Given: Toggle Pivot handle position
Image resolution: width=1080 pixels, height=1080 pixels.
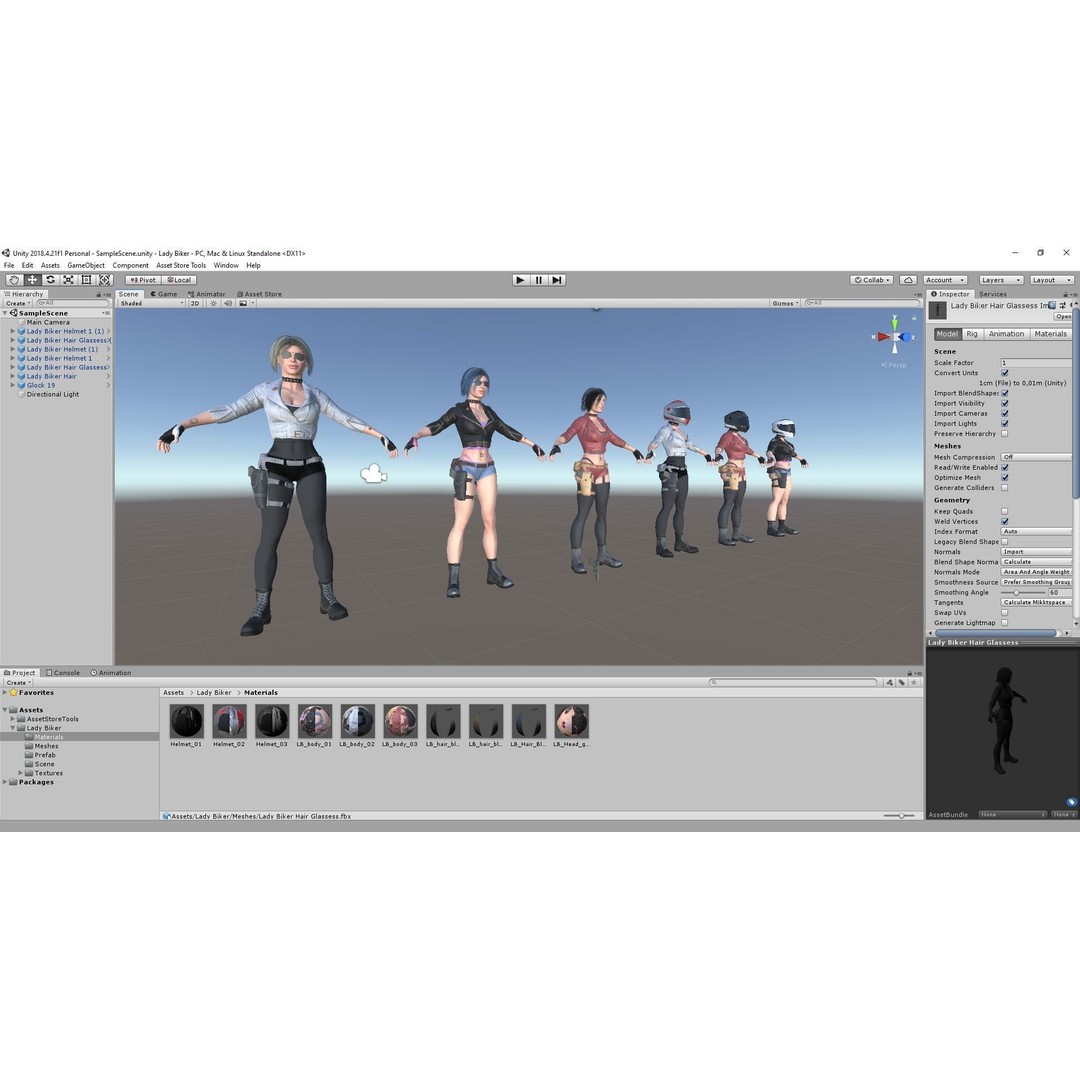Looking at the screenshot, I should (x=143, y=280).
